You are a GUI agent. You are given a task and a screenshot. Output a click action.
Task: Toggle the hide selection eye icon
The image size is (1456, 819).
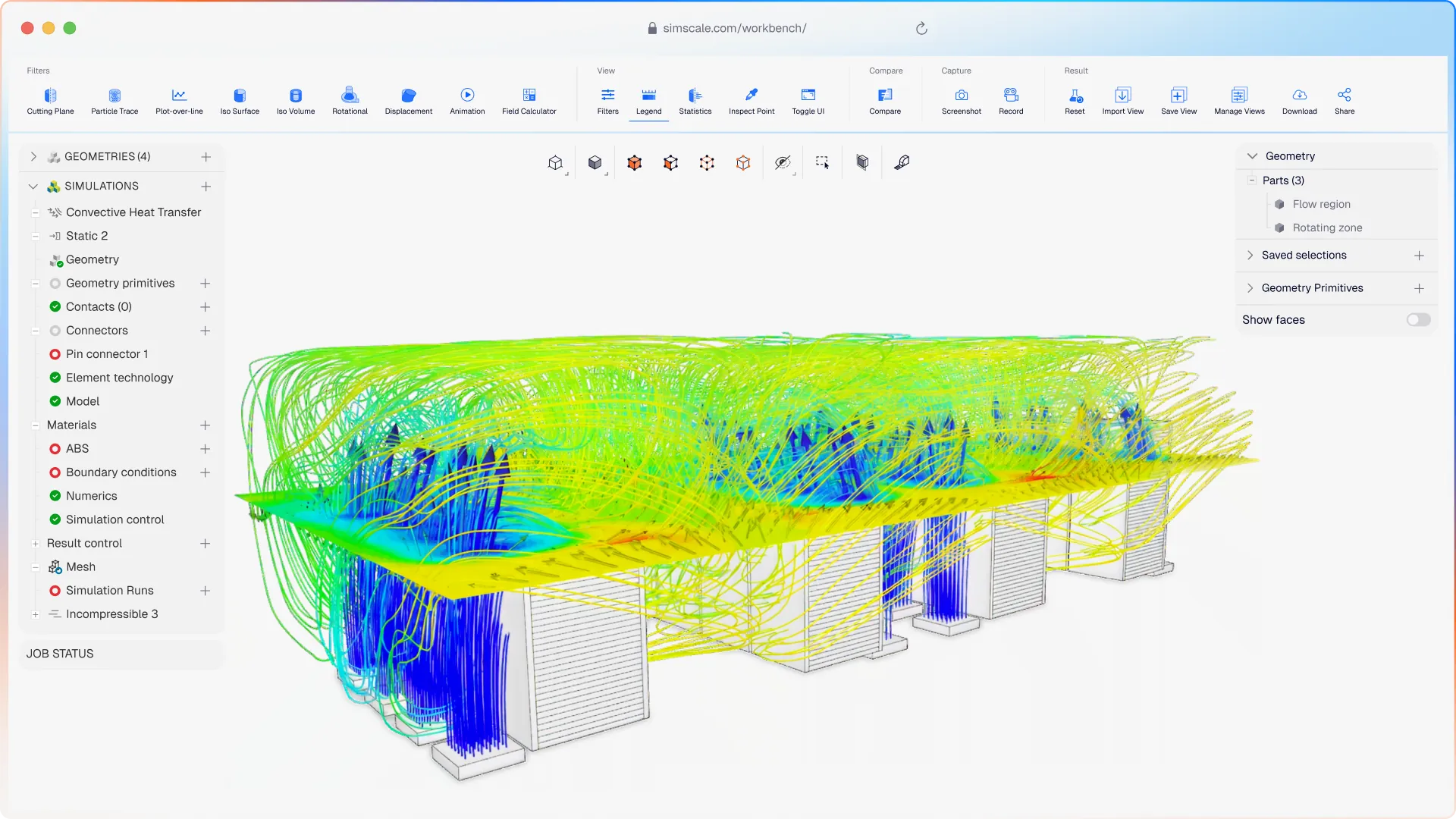783,162
